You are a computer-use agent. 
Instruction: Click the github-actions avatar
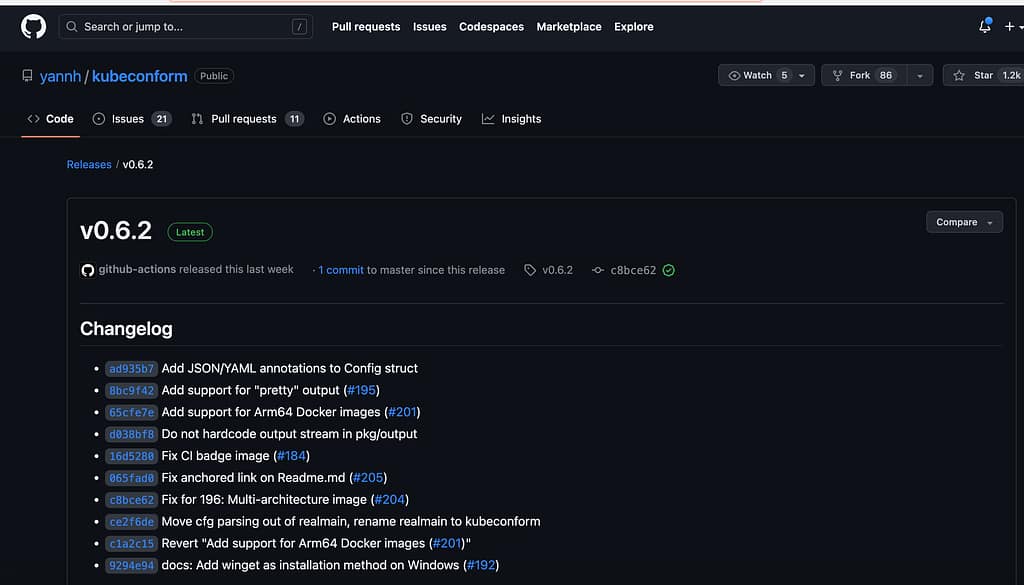(x=88, y=269)
